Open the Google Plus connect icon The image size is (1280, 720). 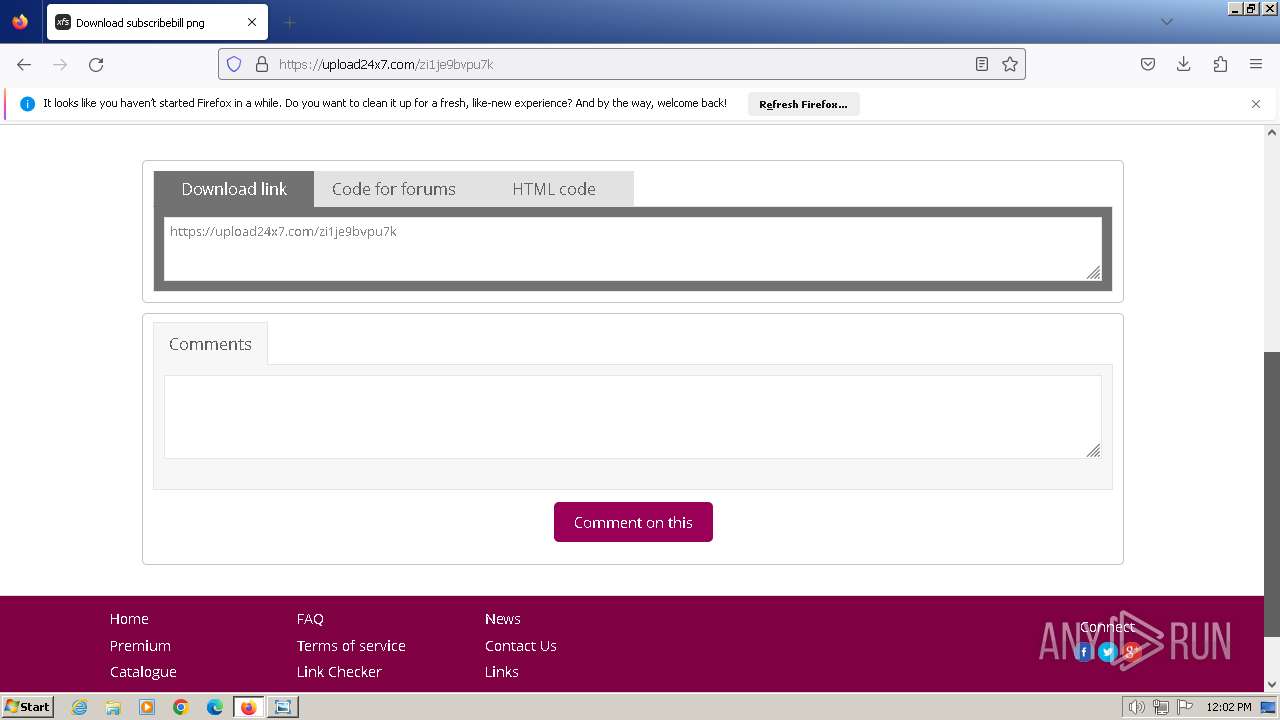pyautogui.click(x=1131, y=652)
